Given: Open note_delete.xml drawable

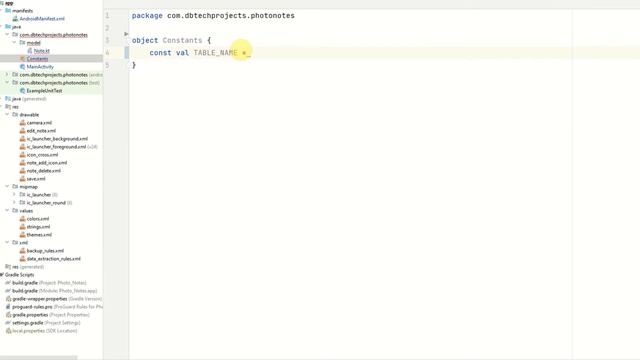Looking at the screenshot, I should click(43, 171).
